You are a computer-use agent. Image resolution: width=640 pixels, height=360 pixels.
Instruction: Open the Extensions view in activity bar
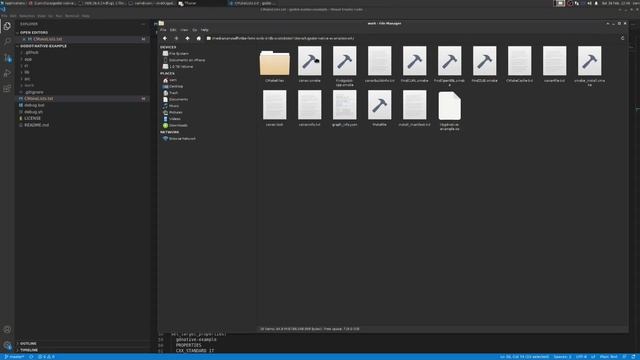(7, 89)
